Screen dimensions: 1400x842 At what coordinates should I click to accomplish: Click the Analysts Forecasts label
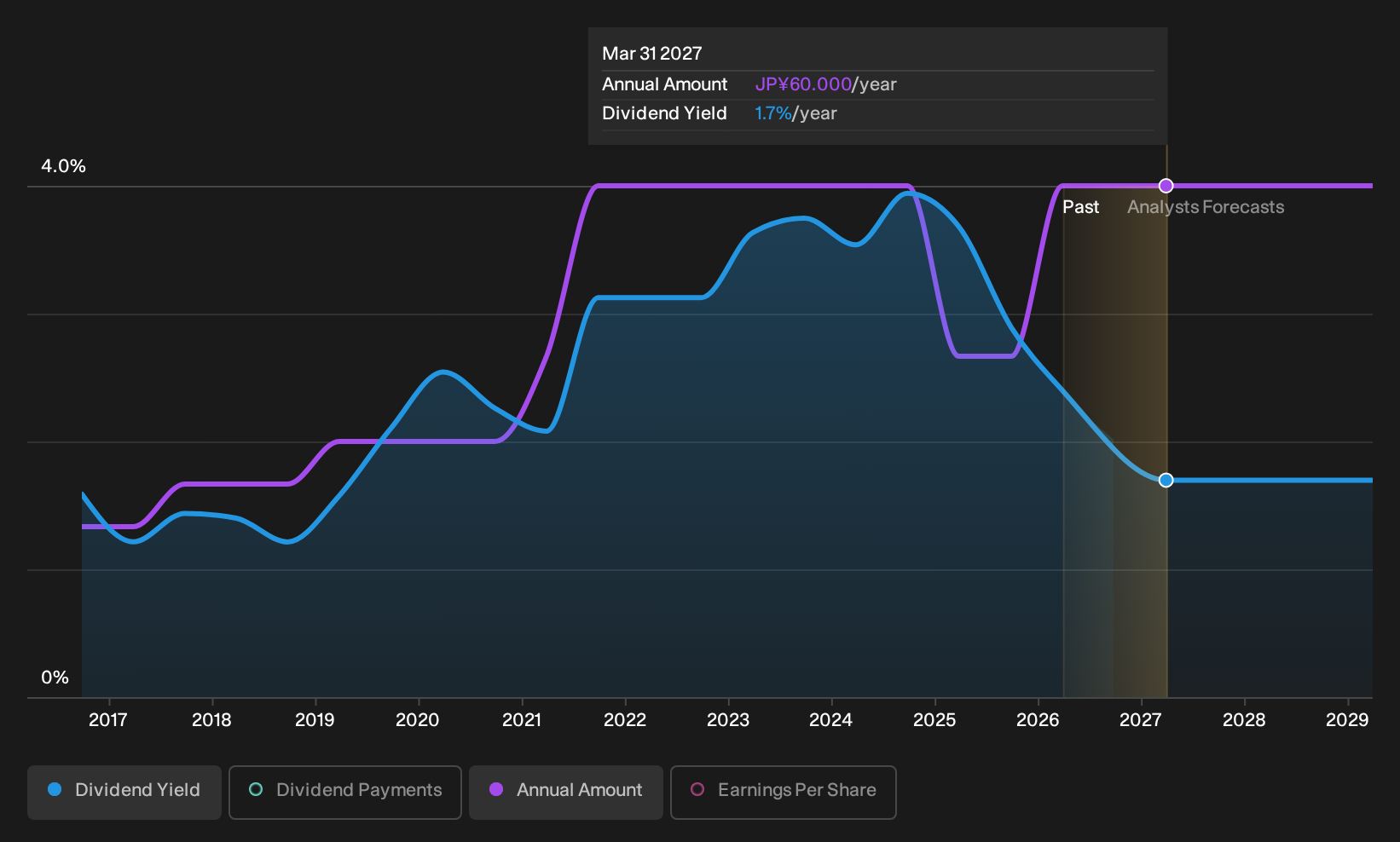tap(1206, 207)
